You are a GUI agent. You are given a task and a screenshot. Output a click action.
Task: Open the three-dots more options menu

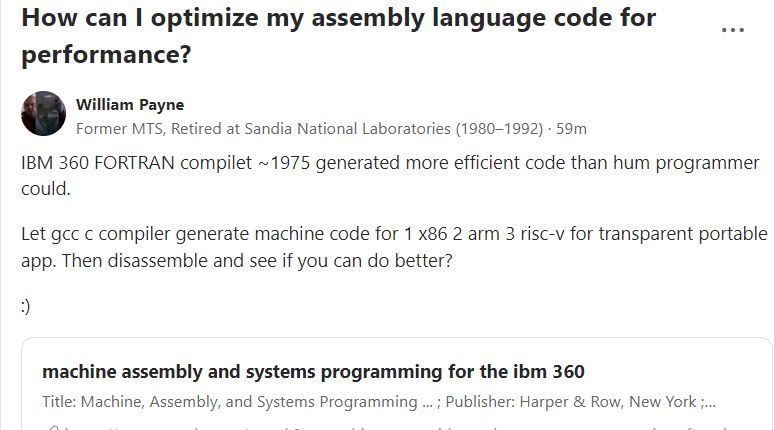click(x=733, y=30)
